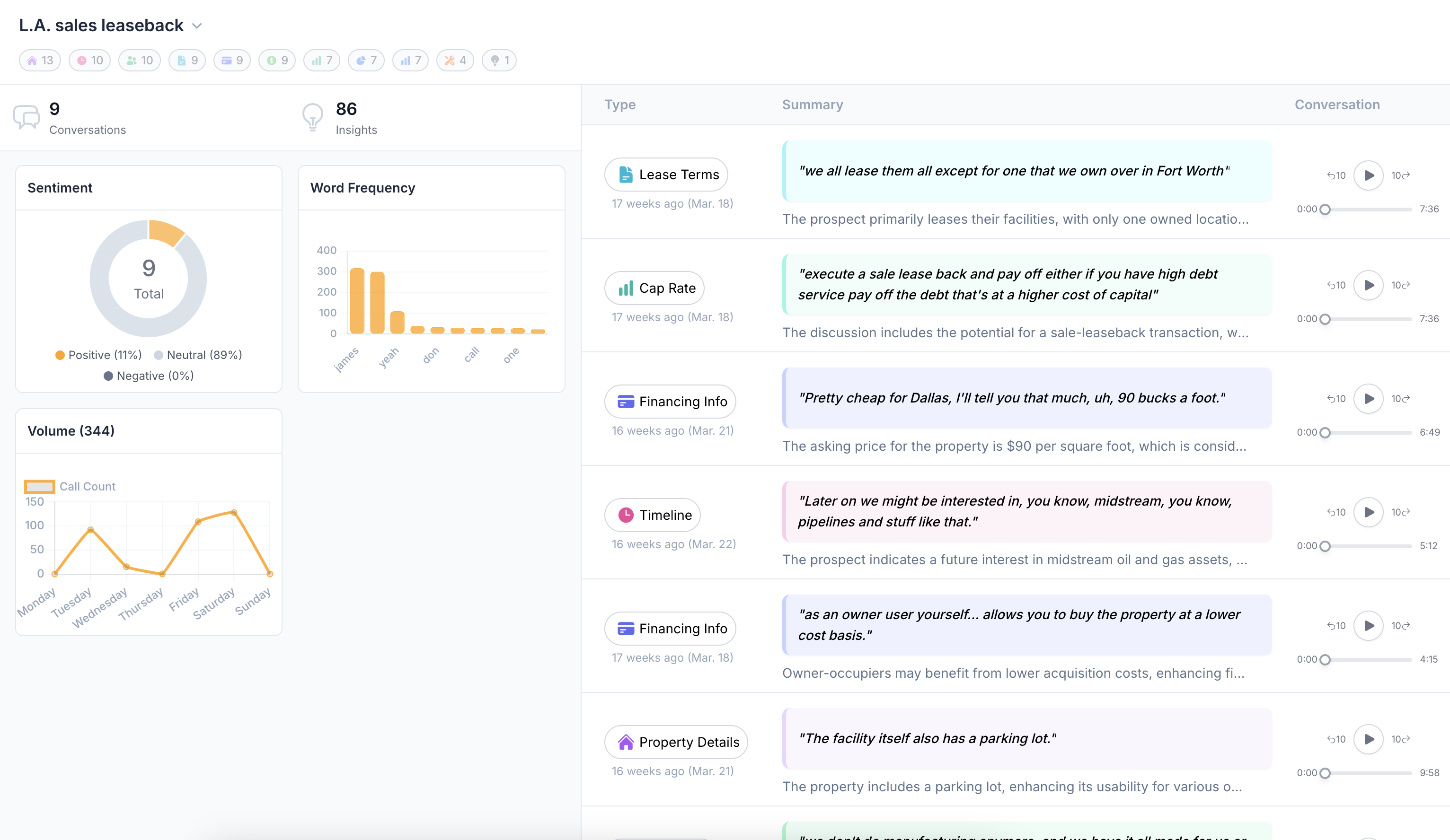Select the people filter chip showing 10
1450x840 pixels.
pos(139,61)
